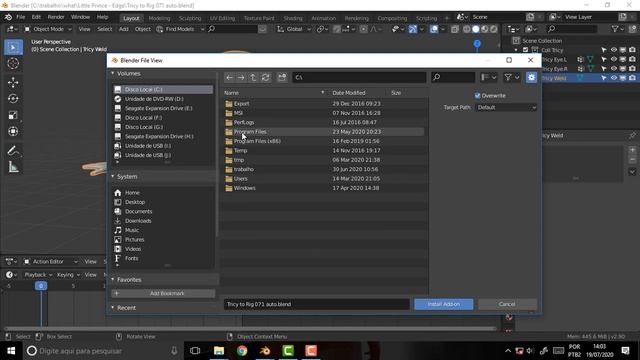Create a new directory
The width and height of the screenshot is (640, 360).
(x=282, y=77)
